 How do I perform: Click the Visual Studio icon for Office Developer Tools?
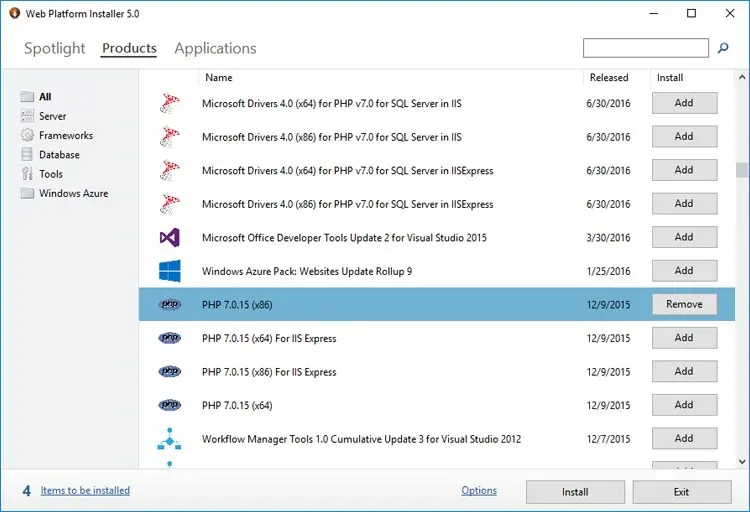[x=169, y=237]
